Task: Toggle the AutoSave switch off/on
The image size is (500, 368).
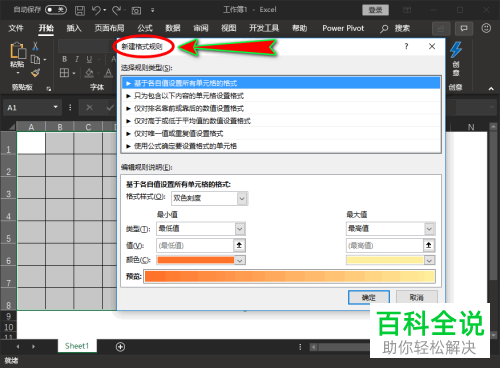Action: (56, 10)
